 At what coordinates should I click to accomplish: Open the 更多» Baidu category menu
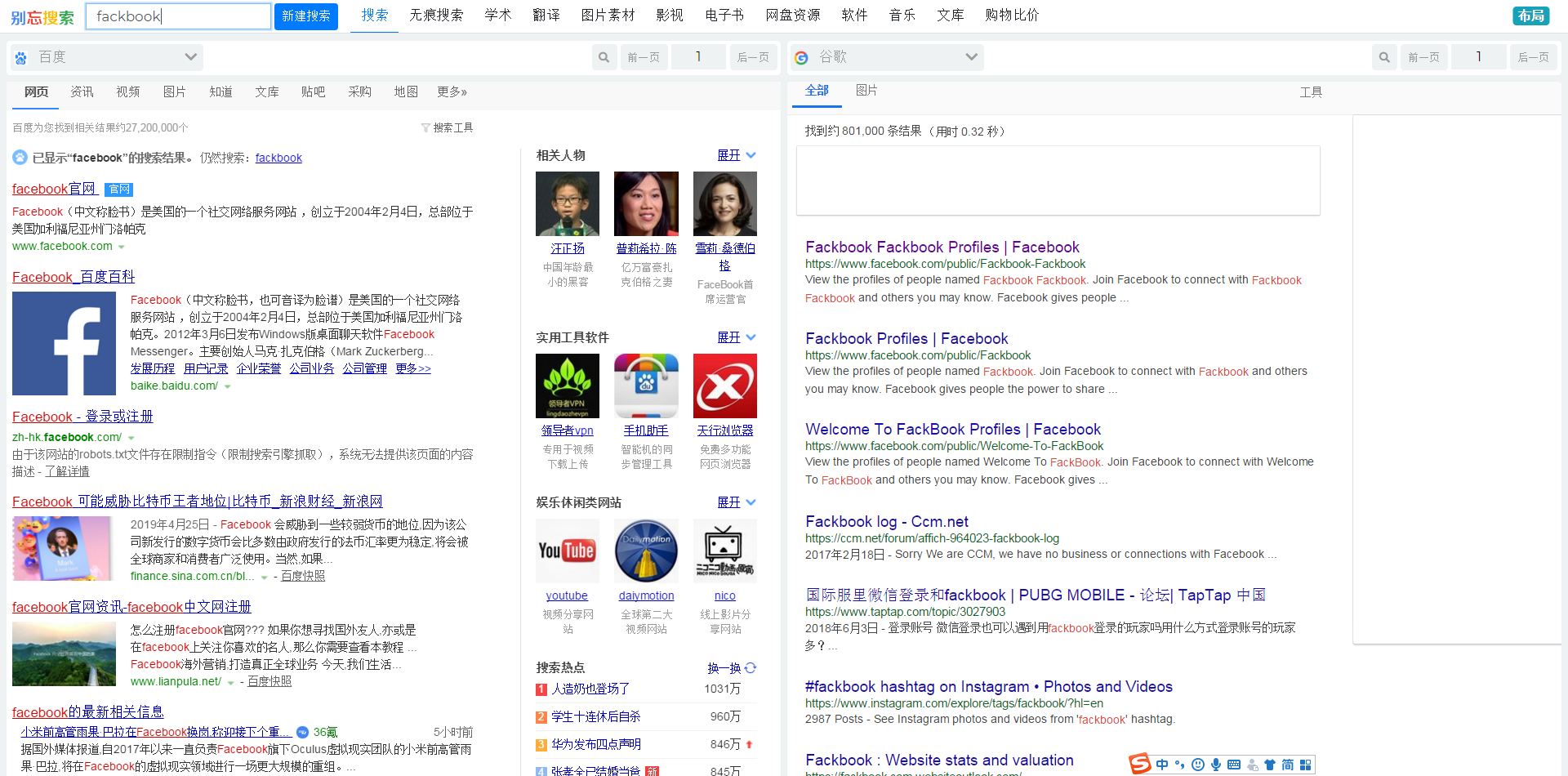pyautogui.click(x=452, y=91)
